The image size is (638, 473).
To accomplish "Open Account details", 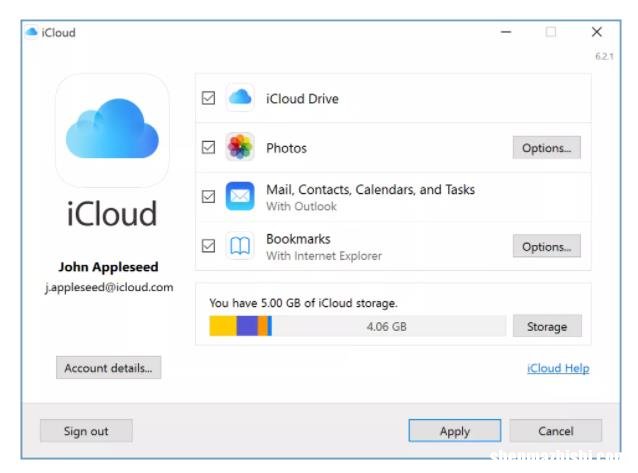I will [x=108, y=368].
